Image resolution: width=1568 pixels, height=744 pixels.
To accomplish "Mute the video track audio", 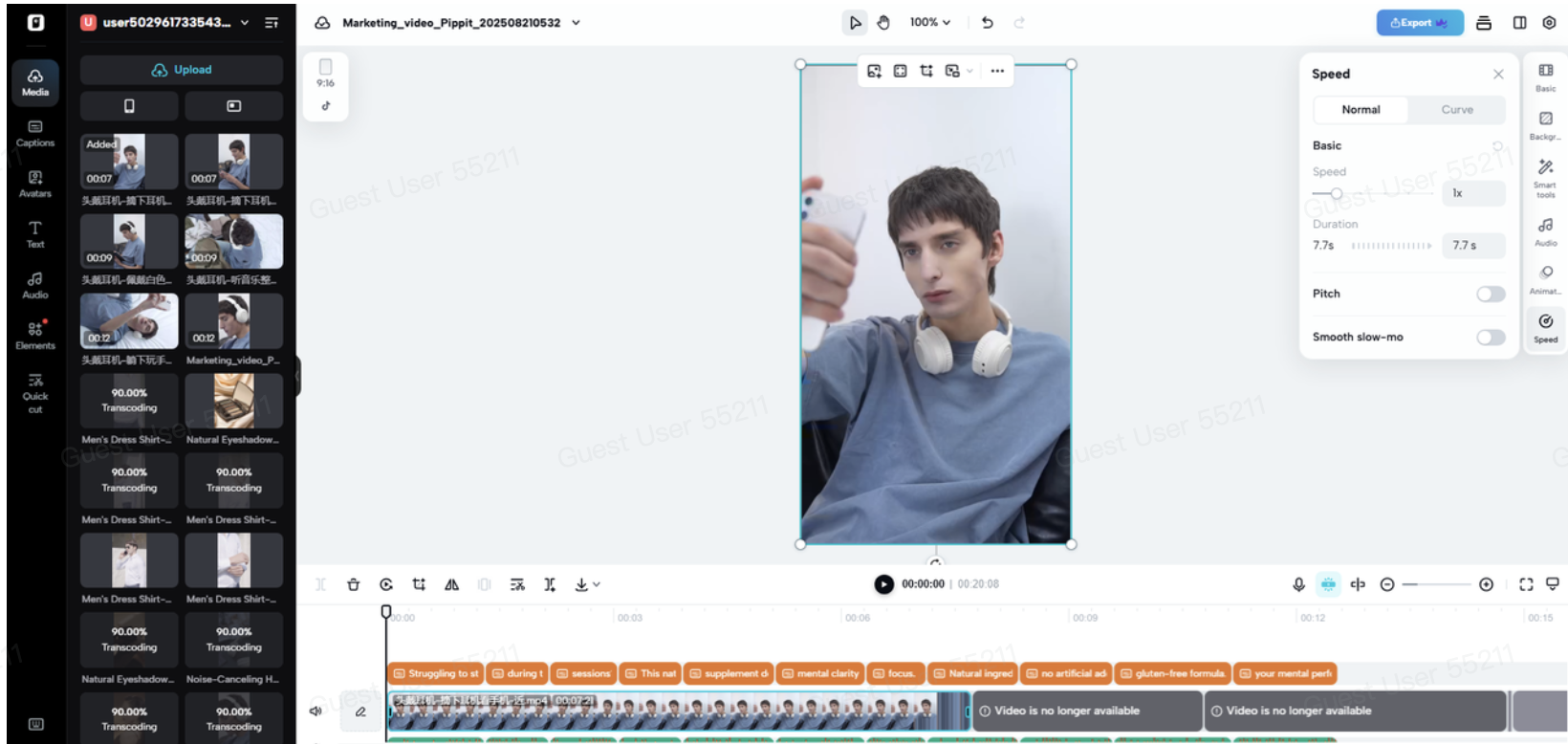I will tap(316, 711).
